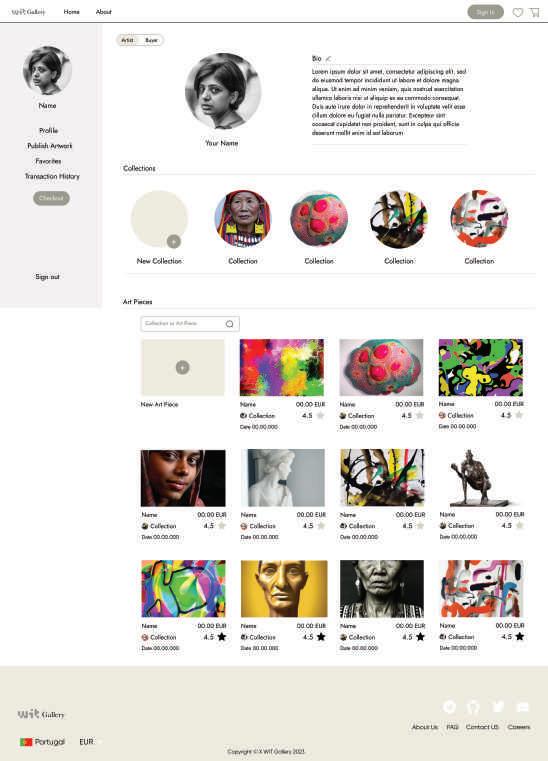Switch profile toggle to Buyer
This screenshot has width=548, height=761.
click(x=151, y=40)
